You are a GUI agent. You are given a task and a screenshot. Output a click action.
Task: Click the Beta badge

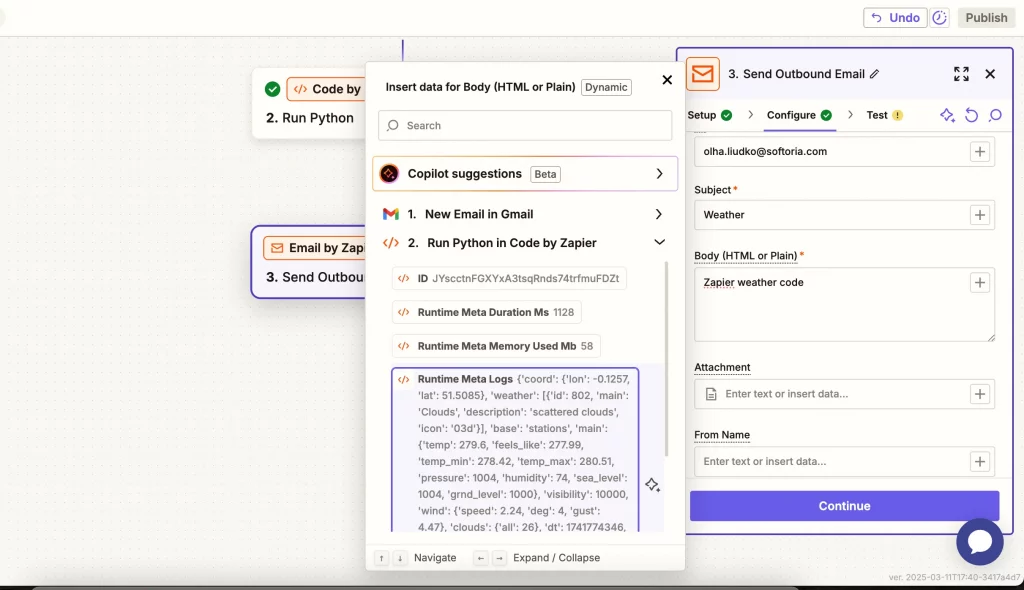[x=545, y=174]
